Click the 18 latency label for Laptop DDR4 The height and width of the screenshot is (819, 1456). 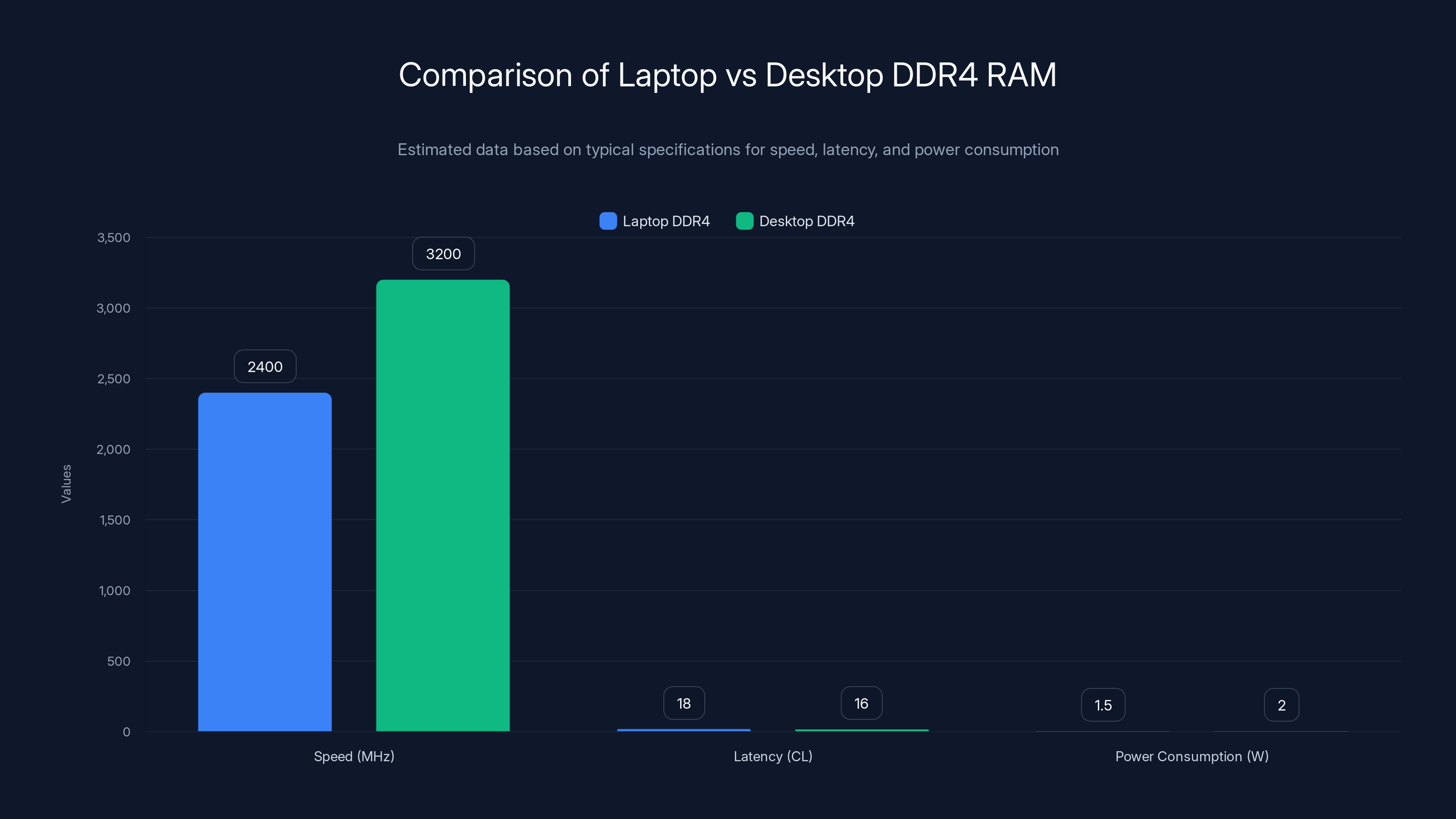pyautogui.click(x=684, y=703)
